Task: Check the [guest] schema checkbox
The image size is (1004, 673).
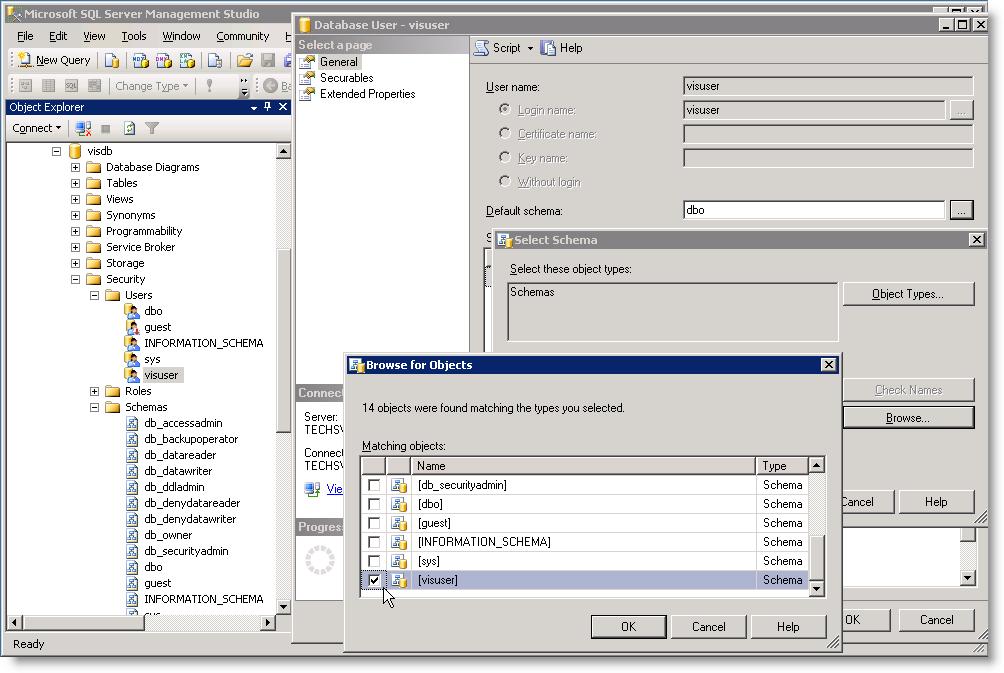Action: click(374, 523)
